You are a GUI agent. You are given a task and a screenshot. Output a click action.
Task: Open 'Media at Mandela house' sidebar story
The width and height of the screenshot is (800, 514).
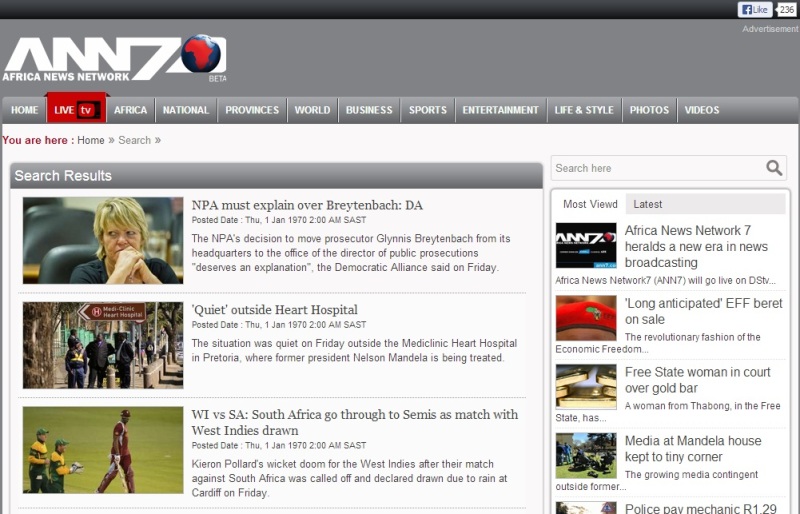[x=693, y=448]
